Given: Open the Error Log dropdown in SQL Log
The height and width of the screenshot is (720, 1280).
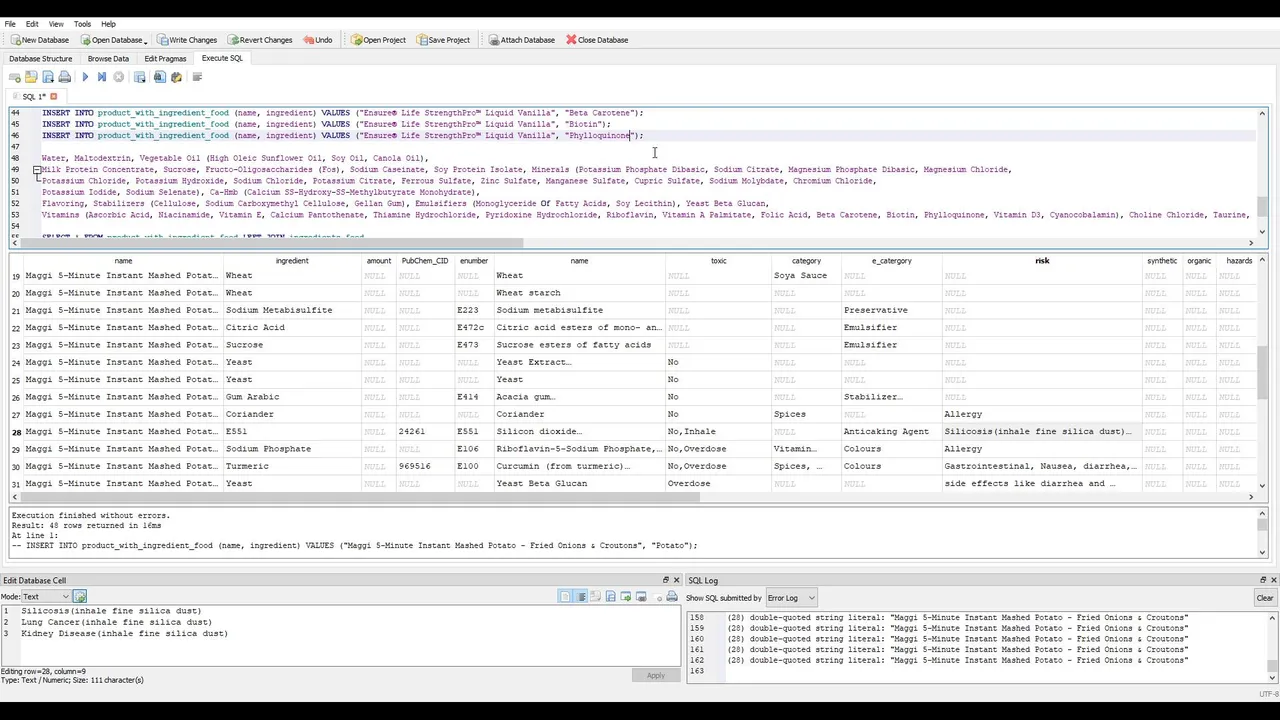Looking at the screenshot, I should tap(791, 598).
